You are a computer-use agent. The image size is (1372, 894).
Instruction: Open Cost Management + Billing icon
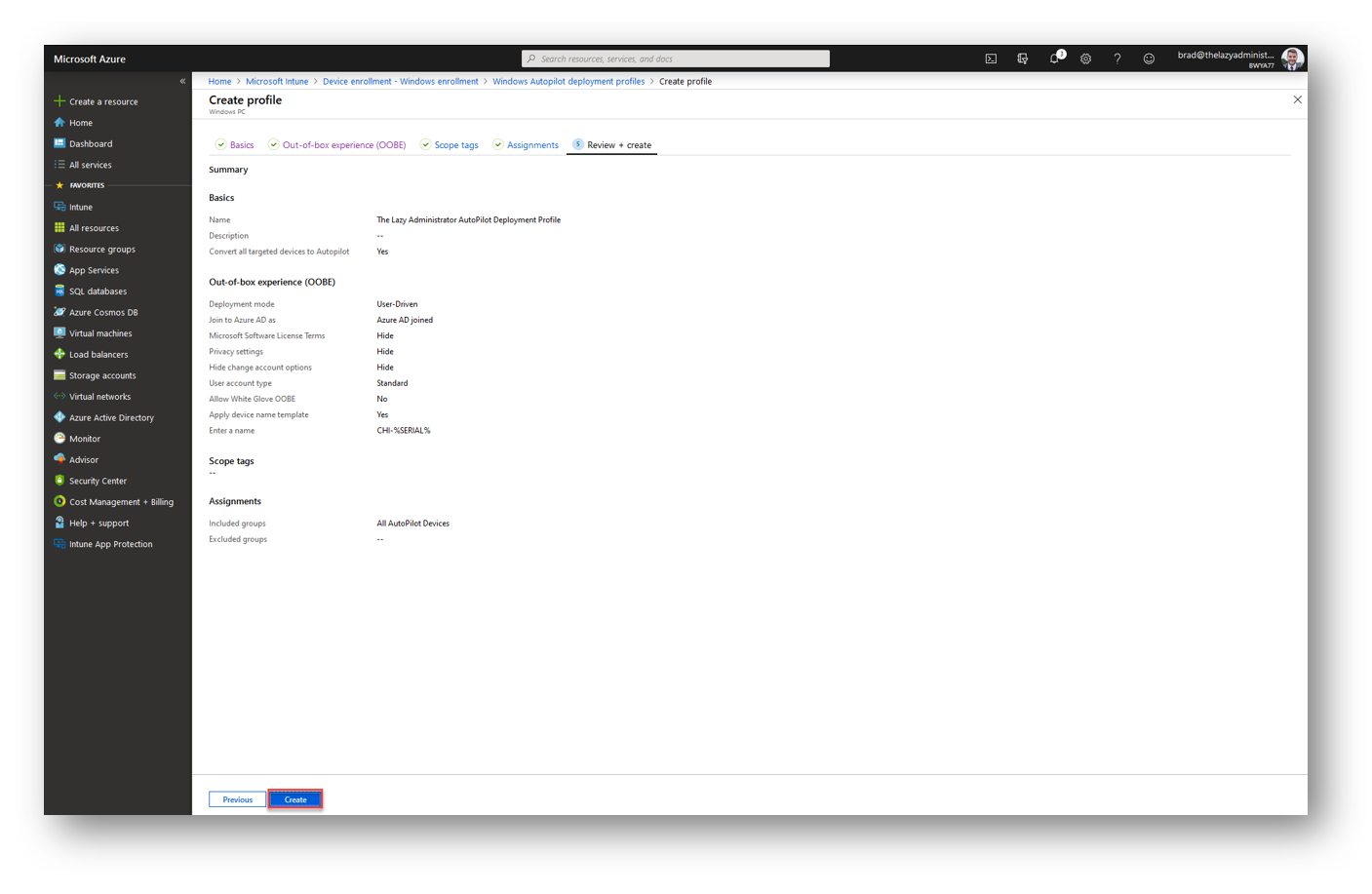point(59,501)
